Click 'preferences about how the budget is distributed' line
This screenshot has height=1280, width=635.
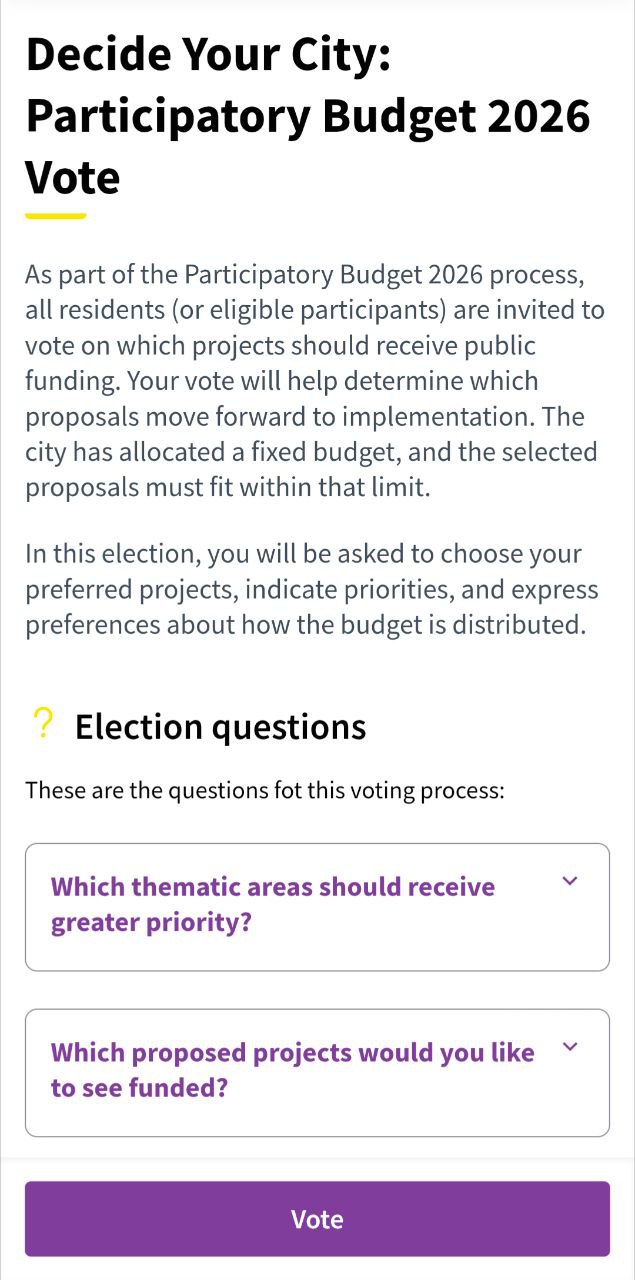point(304,625)
